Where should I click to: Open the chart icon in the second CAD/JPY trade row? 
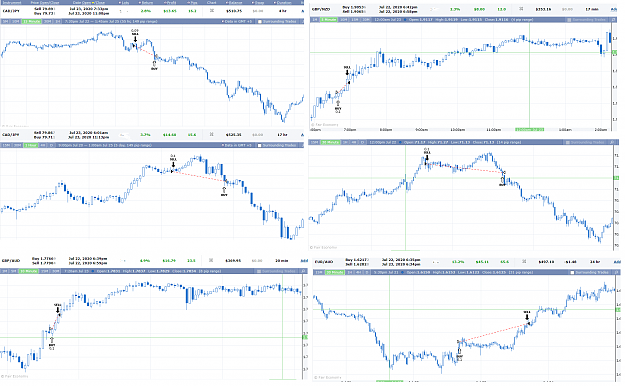pyautogui.click(x=212, y=134)
